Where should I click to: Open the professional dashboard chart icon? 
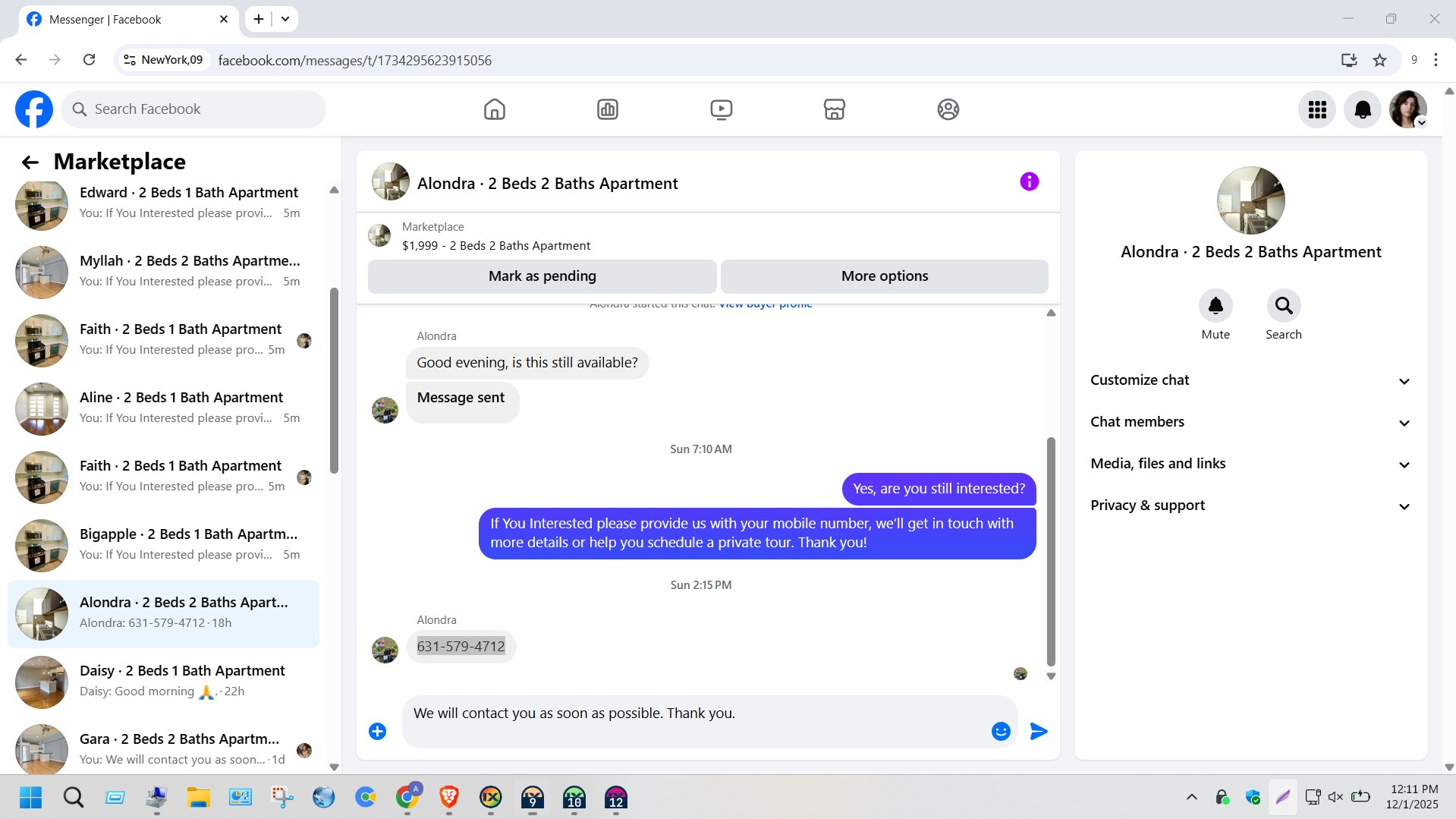[608, 109]
